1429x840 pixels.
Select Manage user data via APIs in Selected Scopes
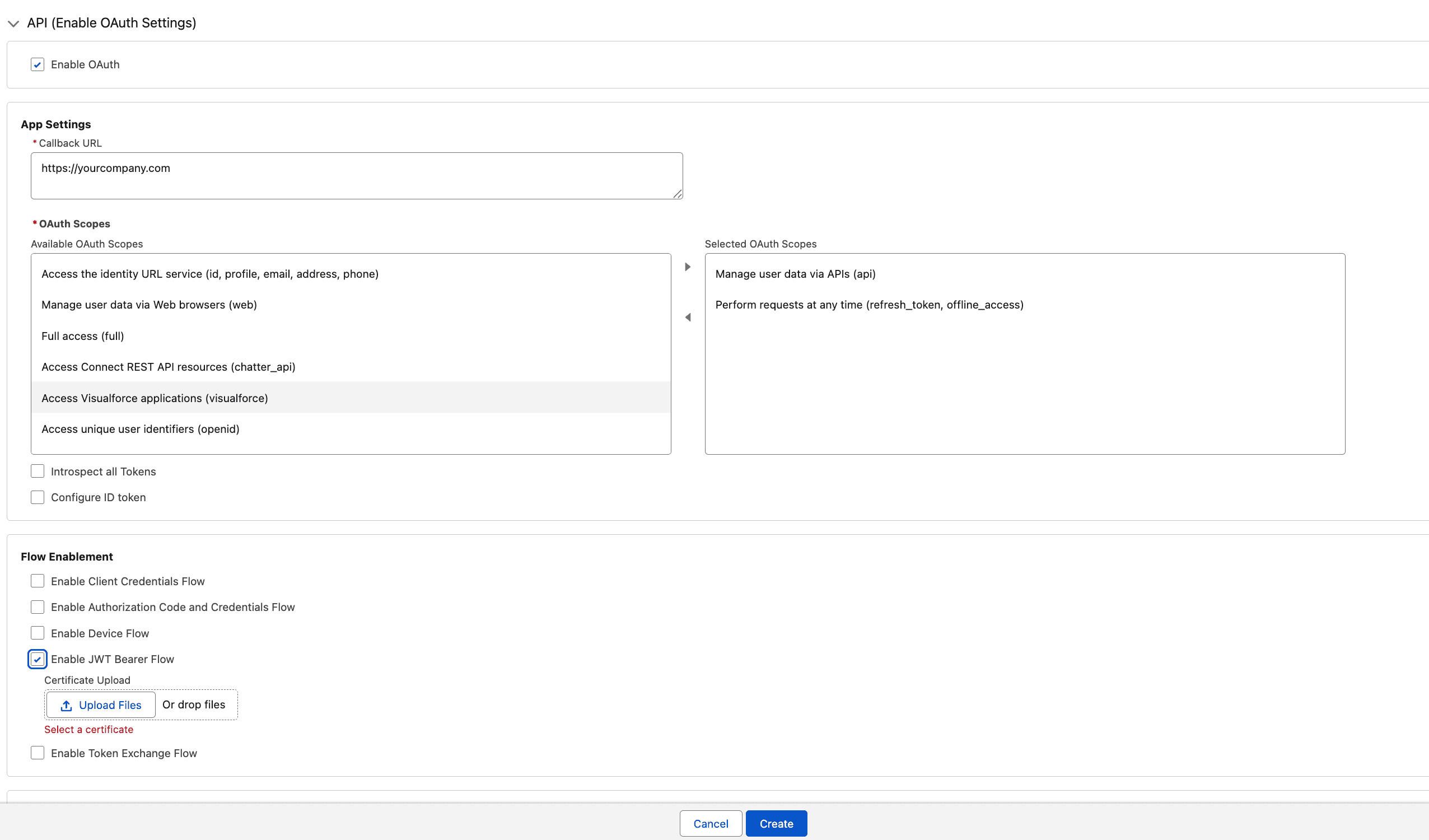[x=796, y=273]
